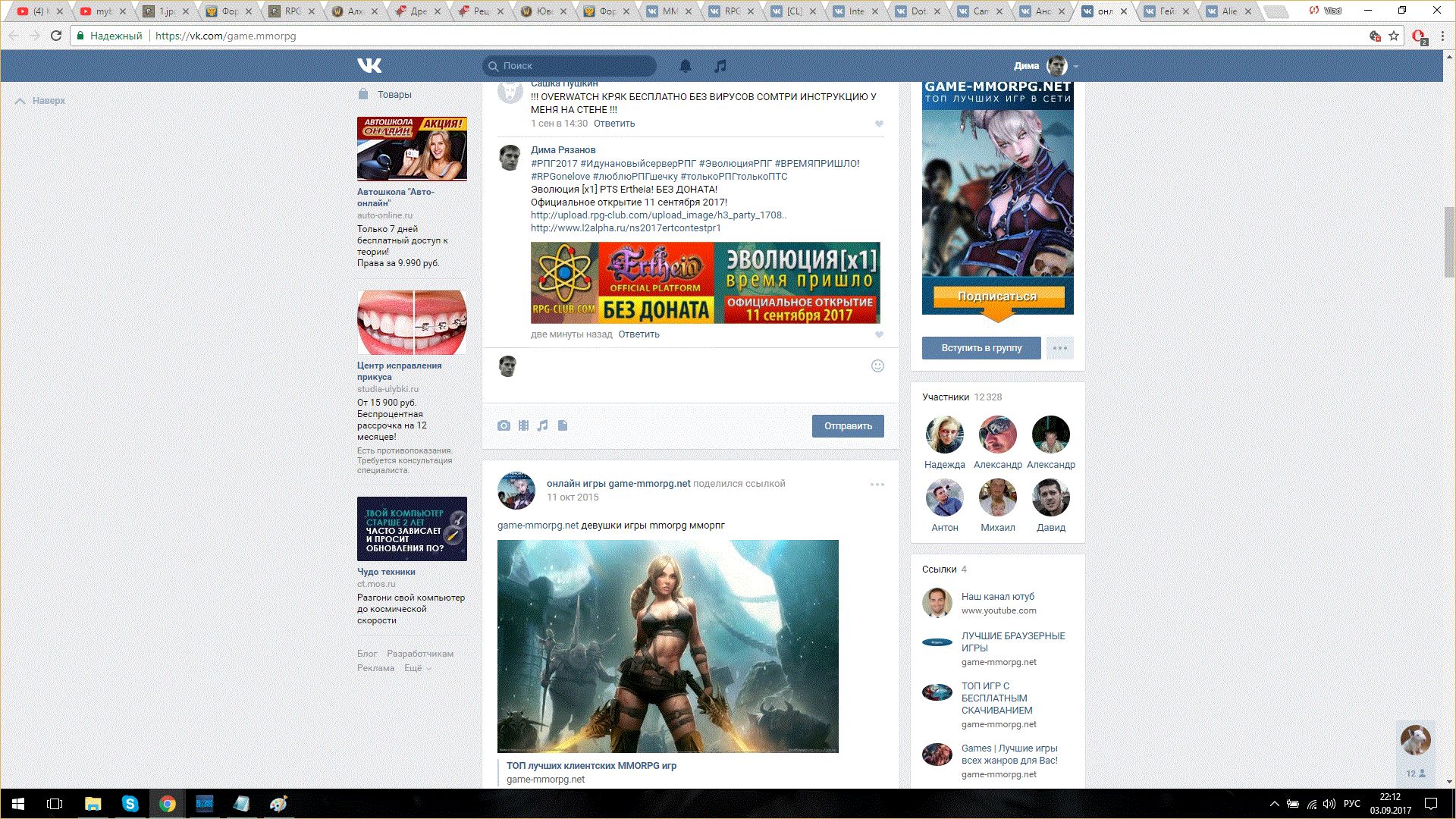Switch to the myb YouTube tab
Viewport: 1456px width, 819px height.
click(103, 11)
